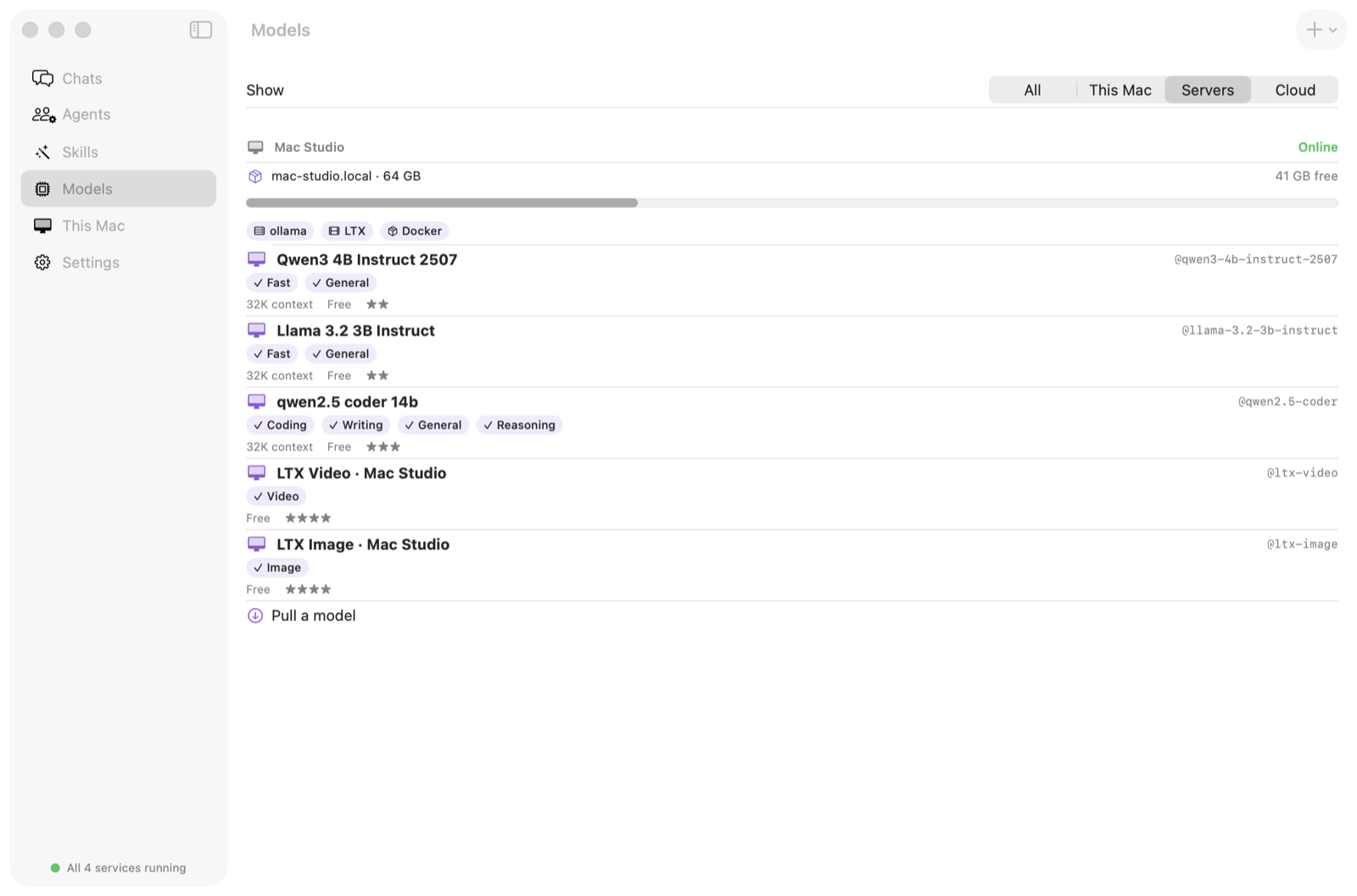Click the qwen2.5 coder 14b monitor icon
This screenshot has width=1357, height=896.
[x=256, y=402]
